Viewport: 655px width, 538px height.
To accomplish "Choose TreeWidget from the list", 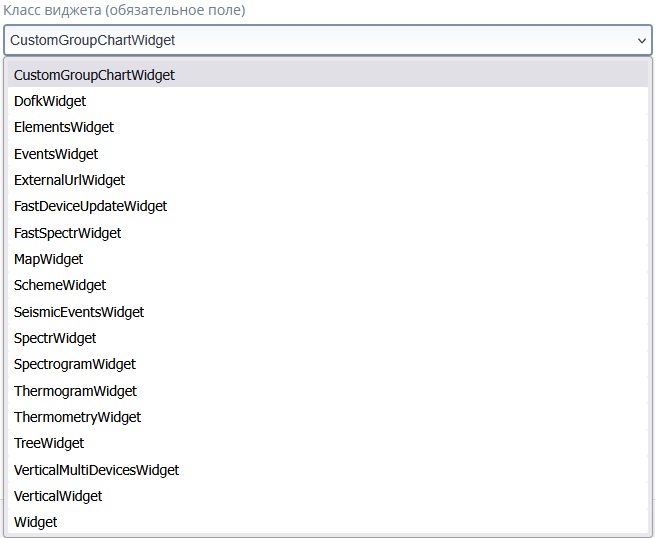I will pyautogui.click(x=49, y=443).
